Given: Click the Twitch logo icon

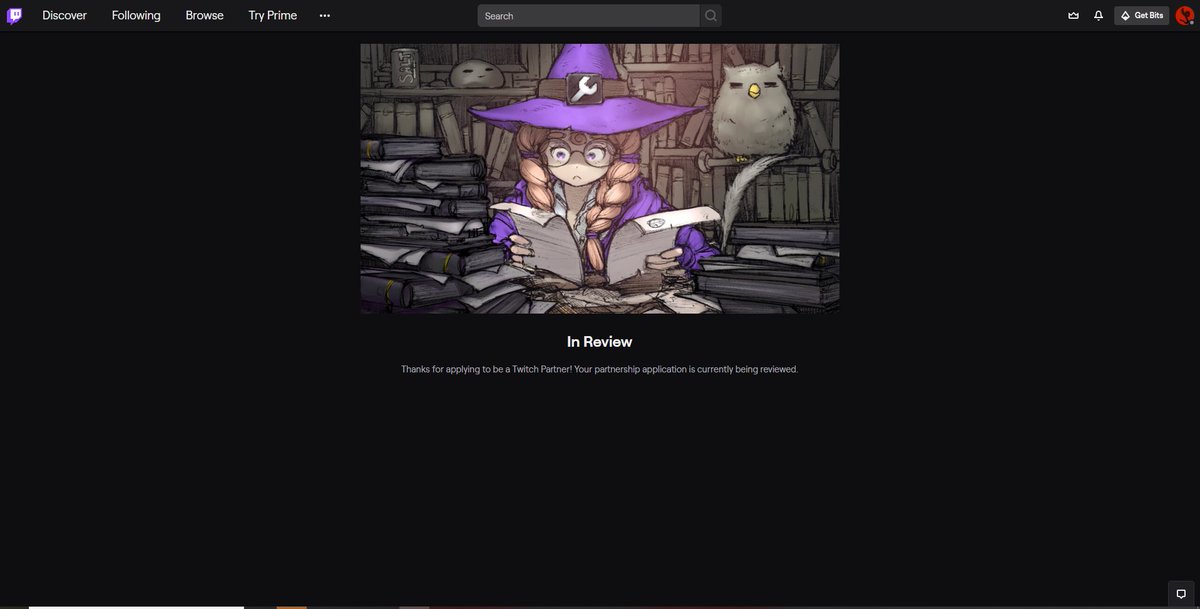Looking at the screenshot, I should (x=14, y=14).
